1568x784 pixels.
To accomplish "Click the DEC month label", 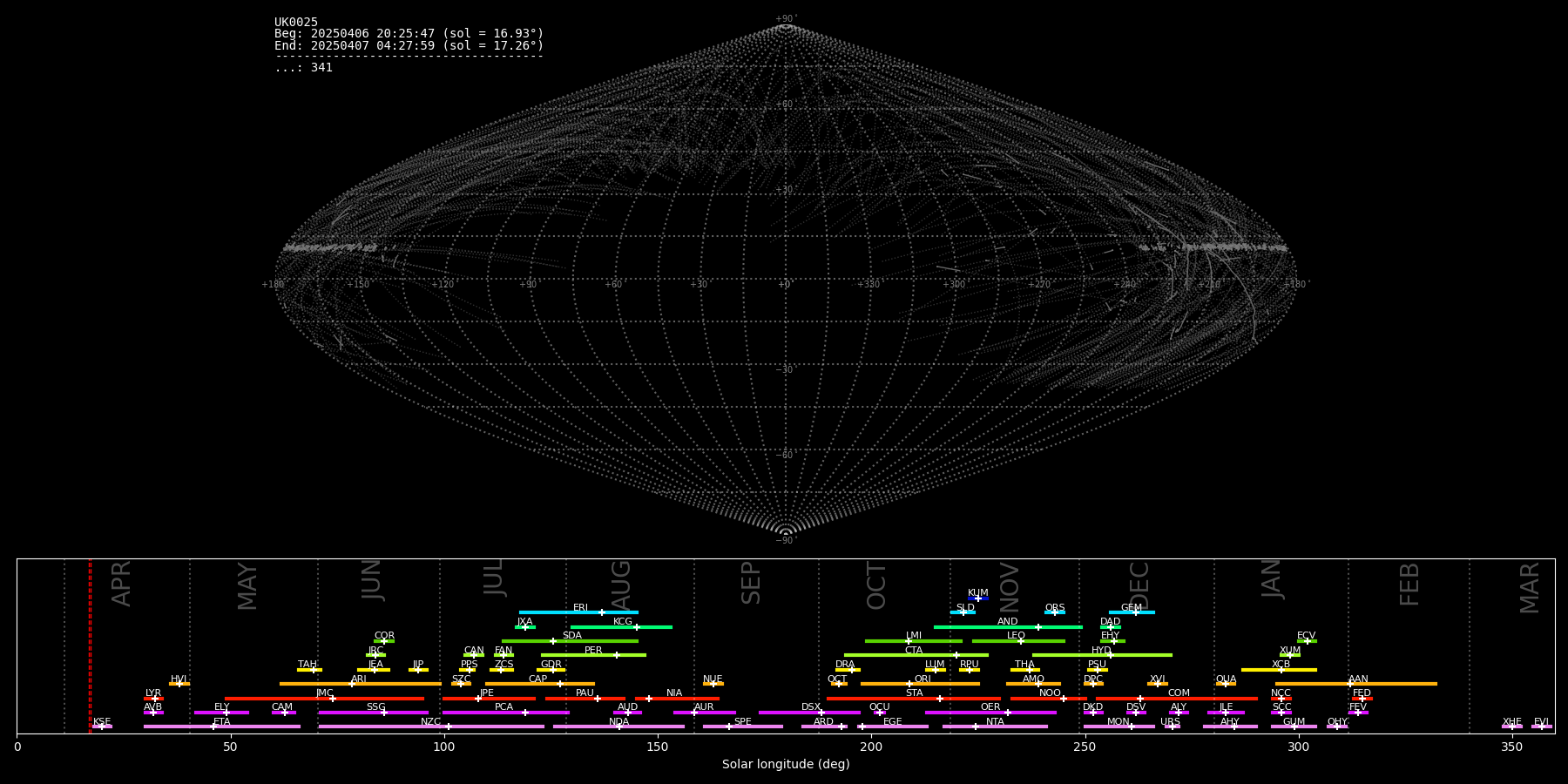I will pyautogui.click(x=1139, y=585).
